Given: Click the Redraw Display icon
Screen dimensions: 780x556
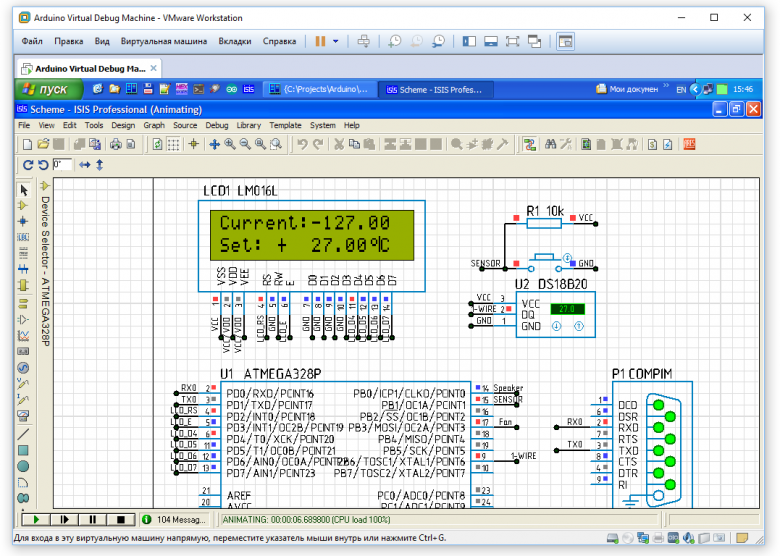Looking at the screenshot, I should 157,144.
